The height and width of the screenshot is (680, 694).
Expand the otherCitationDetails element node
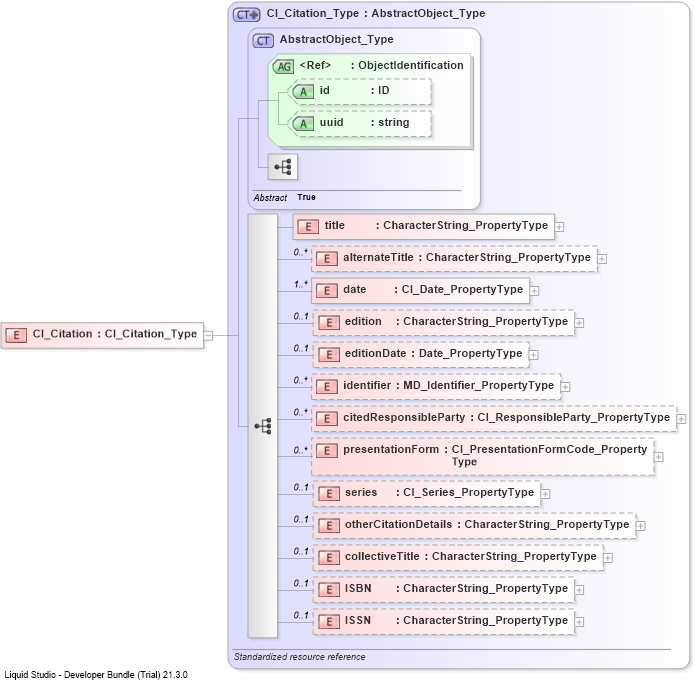pos(640,525)
